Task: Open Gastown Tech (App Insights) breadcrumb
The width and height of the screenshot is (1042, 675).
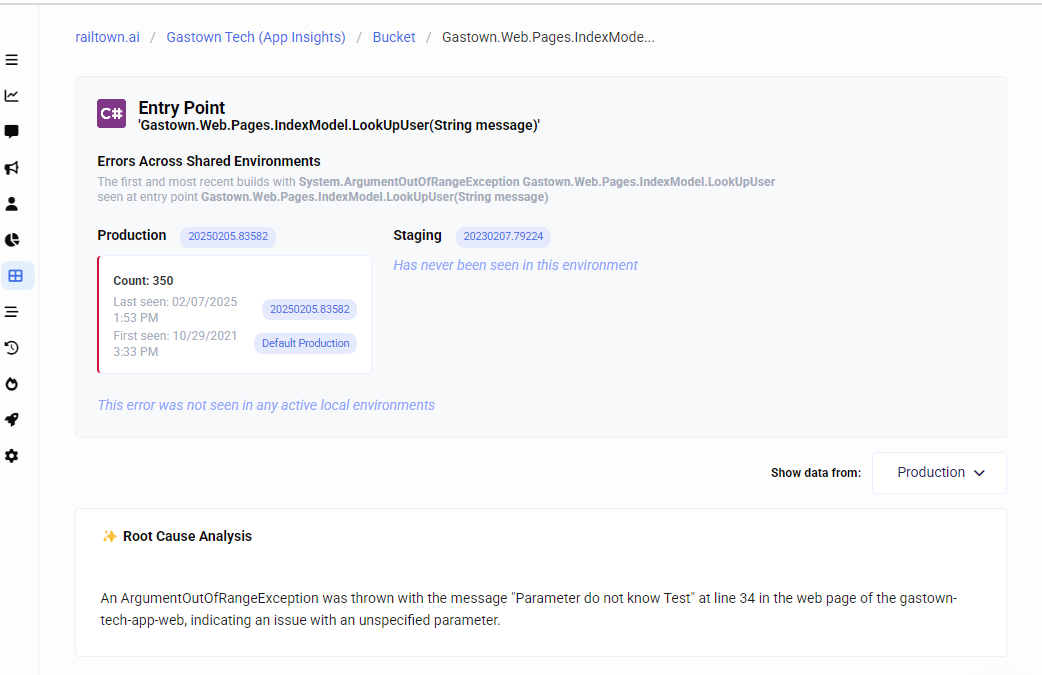Action: click(x=256, y=37)
